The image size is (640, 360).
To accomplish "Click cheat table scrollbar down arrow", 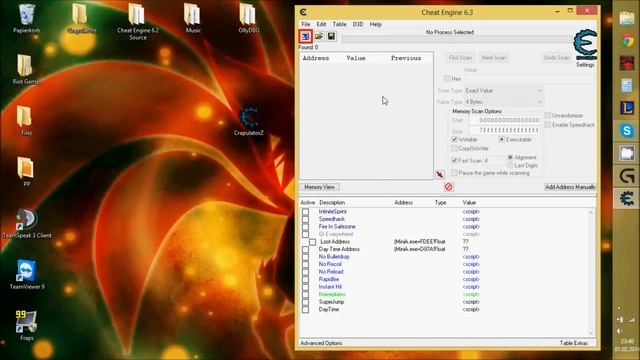I will 591,333.
